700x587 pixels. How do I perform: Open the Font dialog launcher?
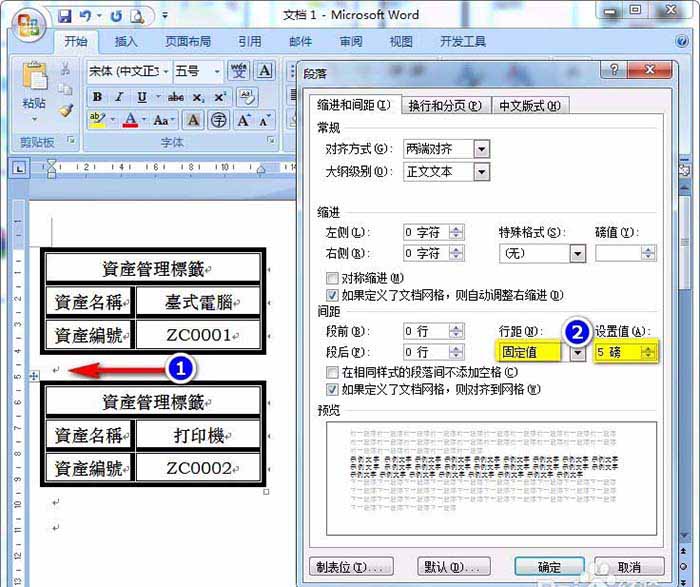click(x=271, y=141)
